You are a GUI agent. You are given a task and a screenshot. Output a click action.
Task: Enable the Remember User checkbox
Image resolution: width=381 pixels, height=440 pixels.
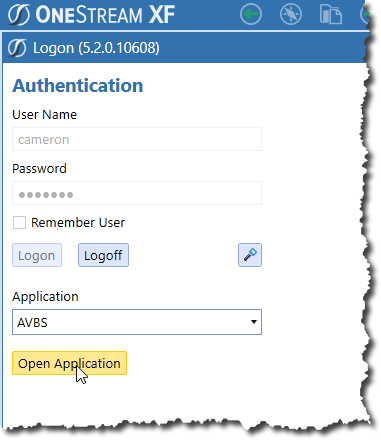(19, 223)
